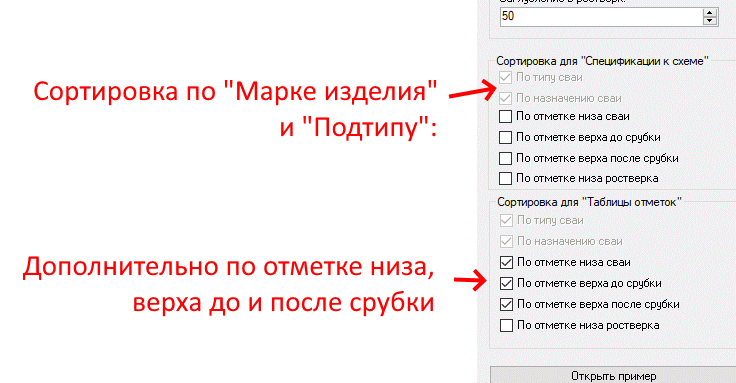Click the group title Сортировка для "Спецификации к схеме"
The image size is (736, 383).
(602, 61)
